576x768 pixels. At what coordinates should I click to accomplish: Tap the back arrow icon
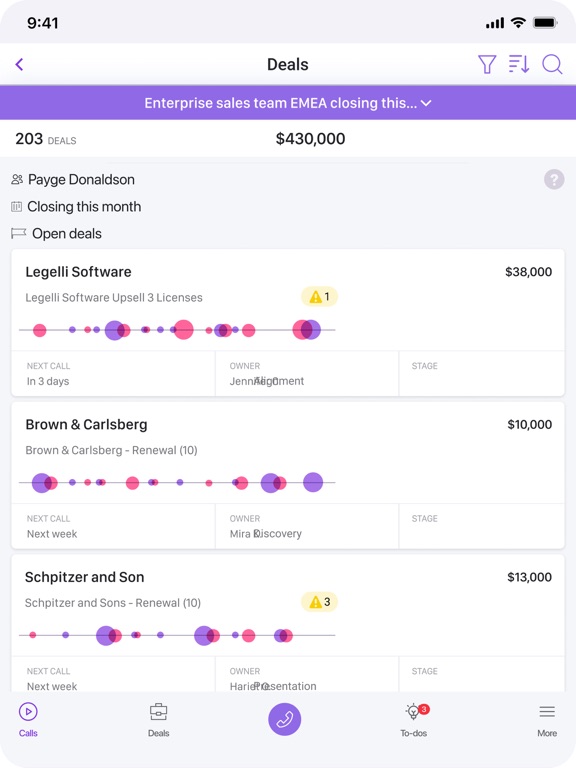(x=20, y=64)
